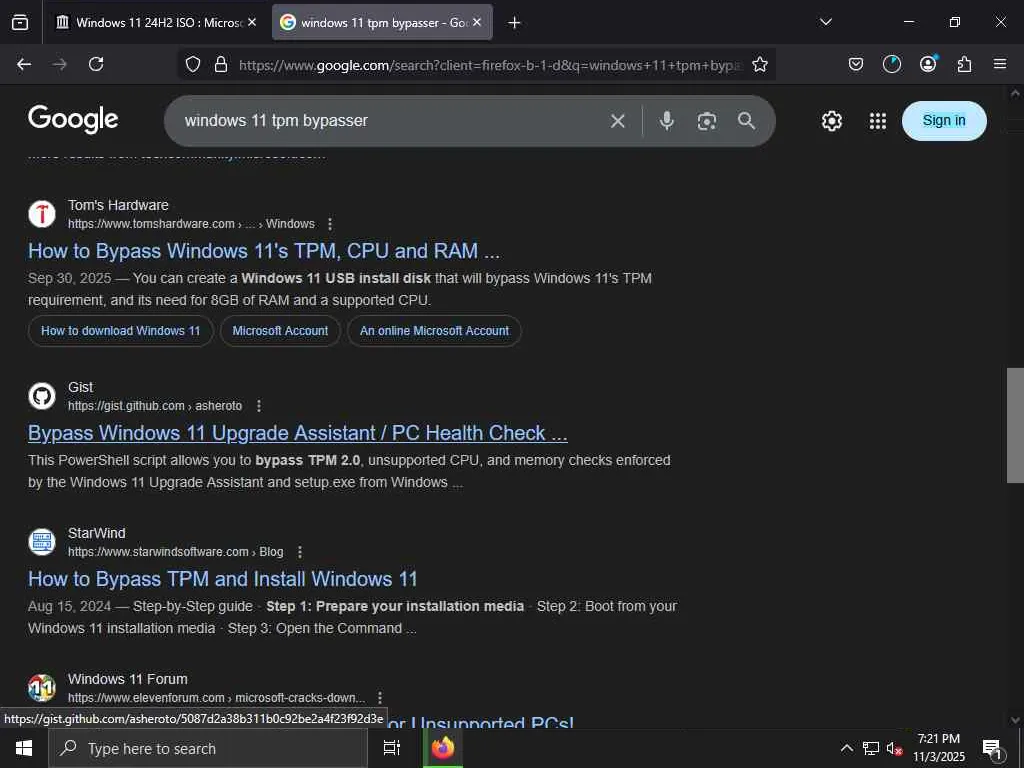
Task: Click the Windows 11 Forum favicon
Action: [42, 688]
